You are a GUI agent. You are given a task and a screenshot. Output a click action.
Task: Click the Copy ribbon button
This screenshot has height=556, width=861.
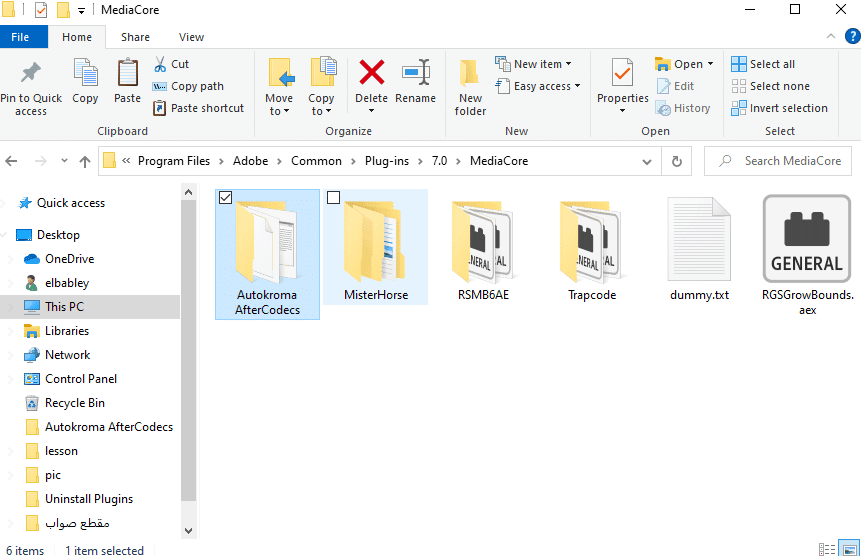pyautogui.click(x=85, y=81)
